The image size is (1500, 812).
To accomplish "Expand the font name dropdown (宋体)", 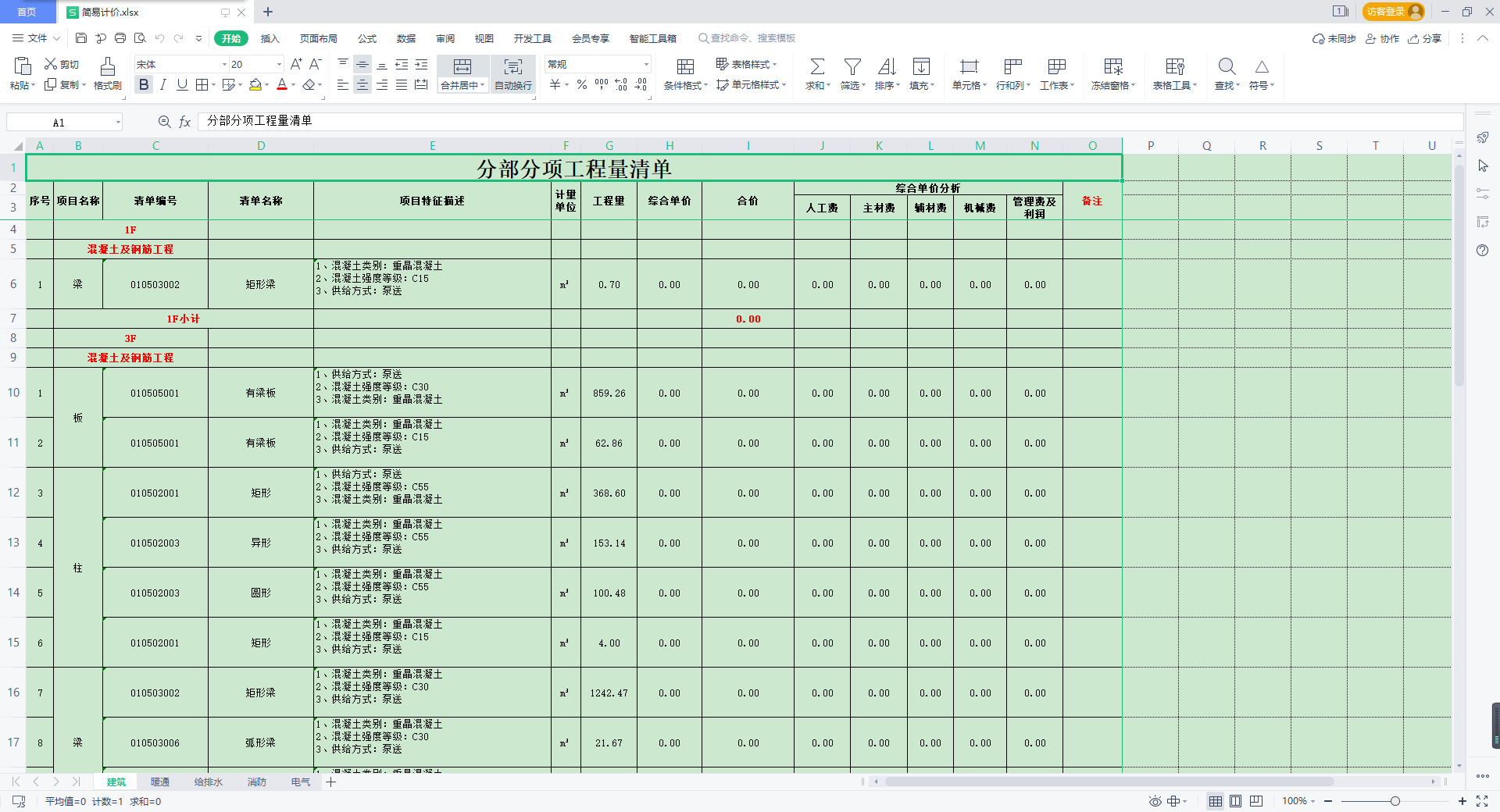I will click(224, 65).
